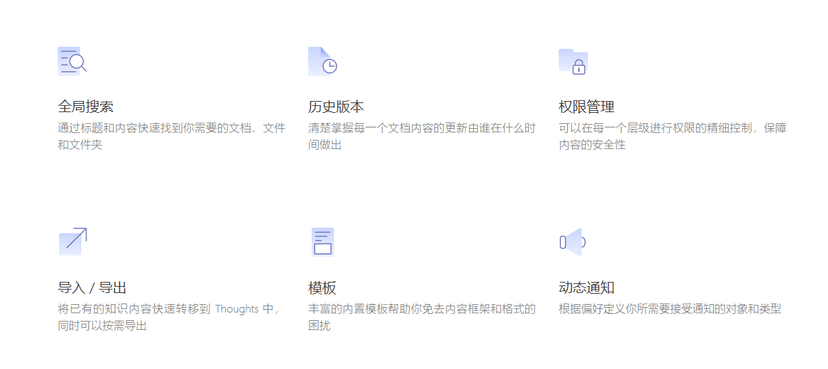828x369 pixels.
Task: Click the 导入 / 导出 heading
Action: click(92, 288)
